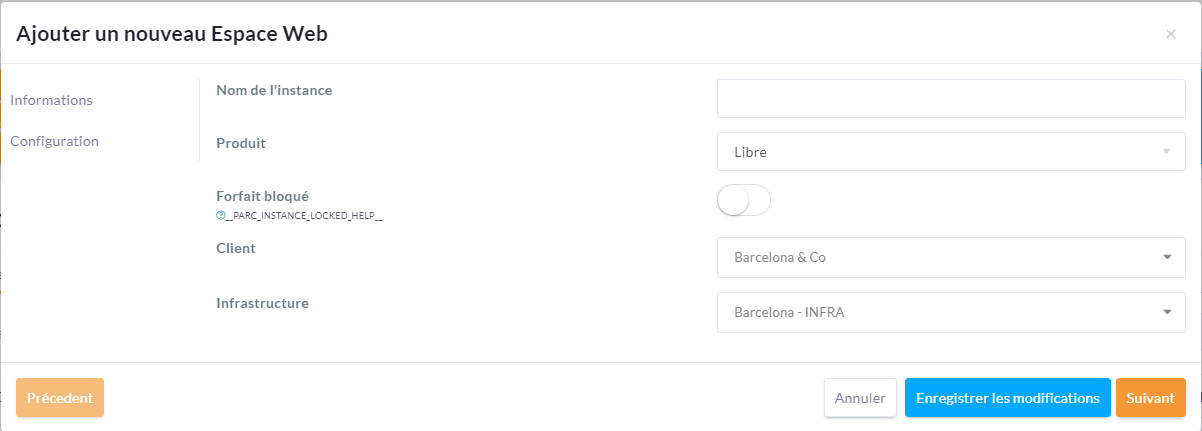Image resolution: width=1202 pixels, height=431 pixels.
Task: Click the Forfait bloqué label text
Action: (x=262, y=196)
